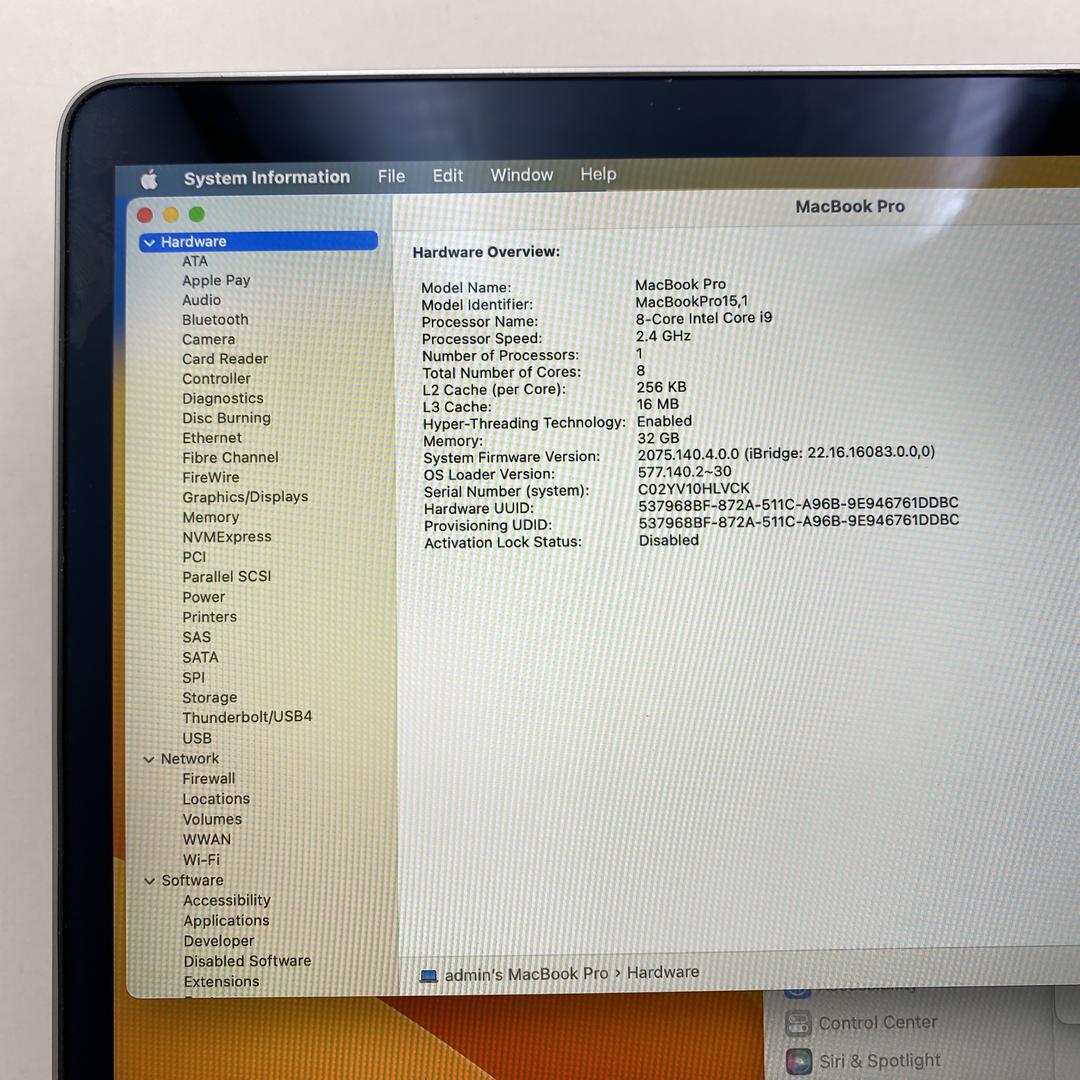
Task: Select the Software category row
Action: (x=192, y=880)
